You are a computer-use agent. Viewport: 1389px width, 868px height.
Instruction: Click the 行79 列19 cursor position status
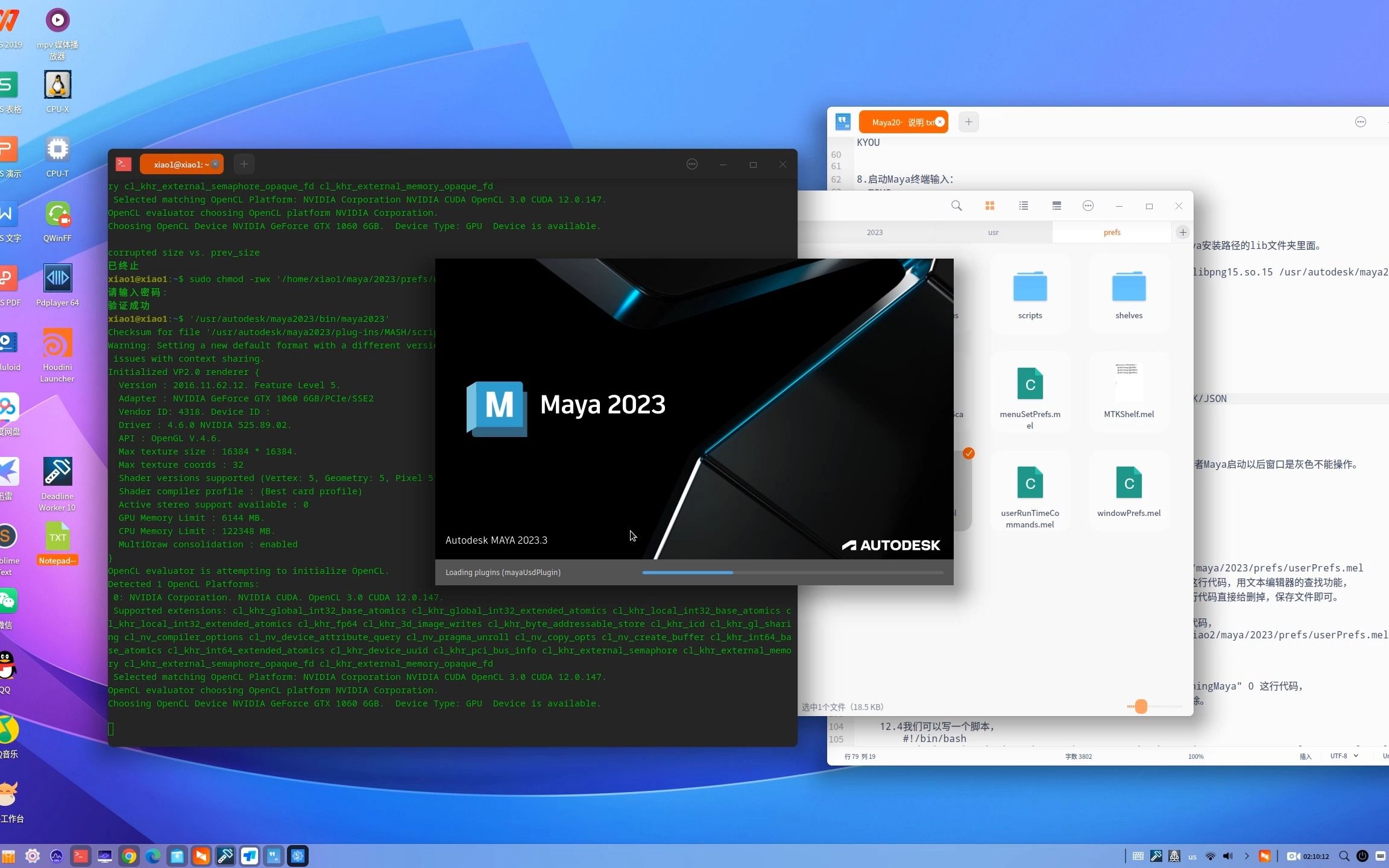click(x=860, y=756)
